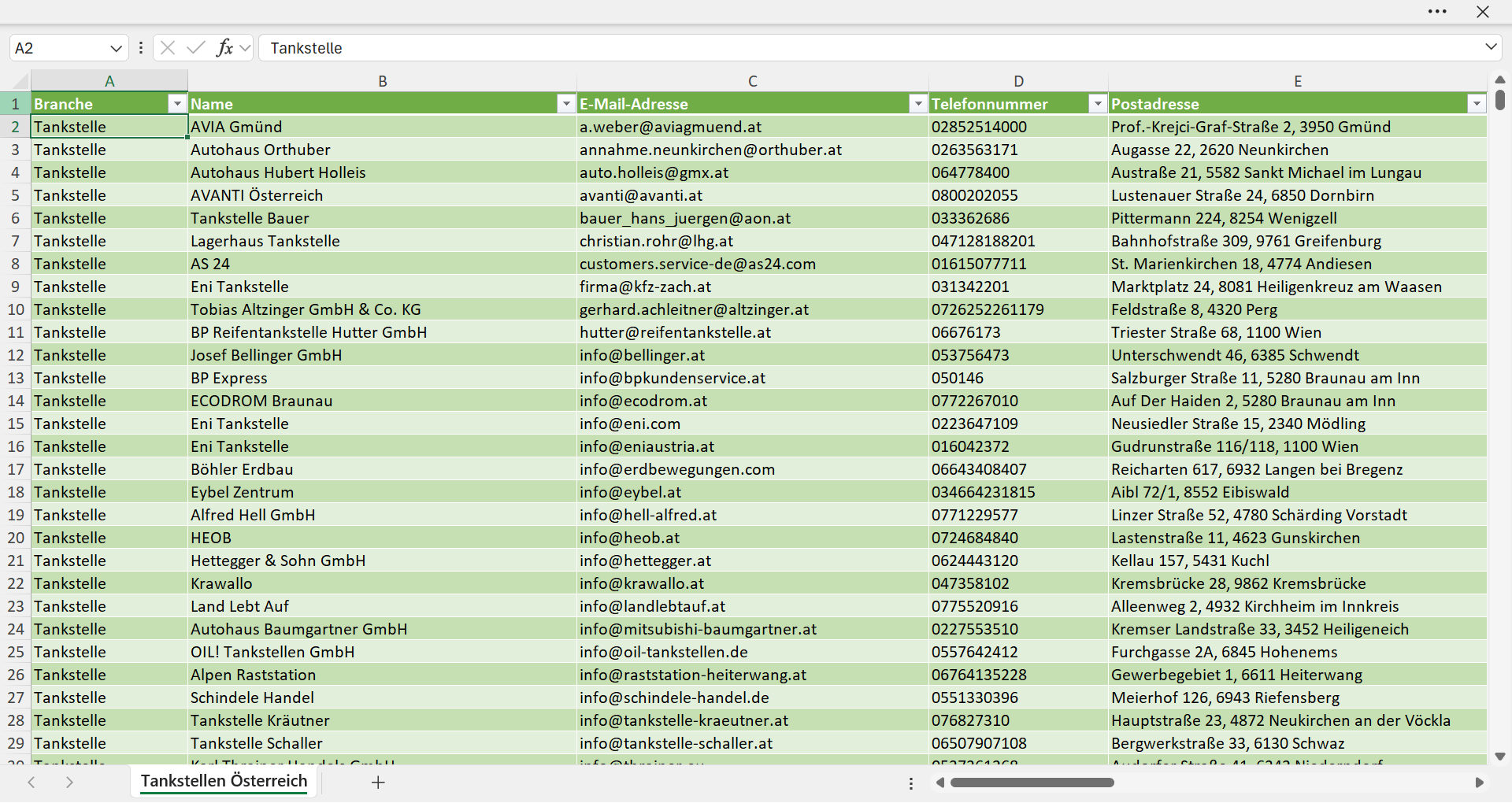The width and height of the screenshot is (1512, 803).
Task: Cancel formula entry with X icon
Action: pyautogui.click(x=168, y=48)
